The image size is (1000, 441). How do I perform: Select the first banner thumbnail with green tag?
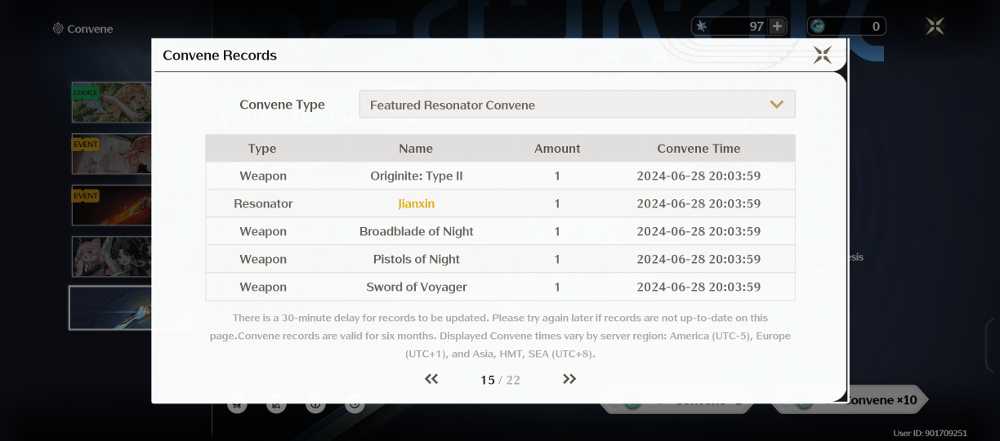[111, 102]
